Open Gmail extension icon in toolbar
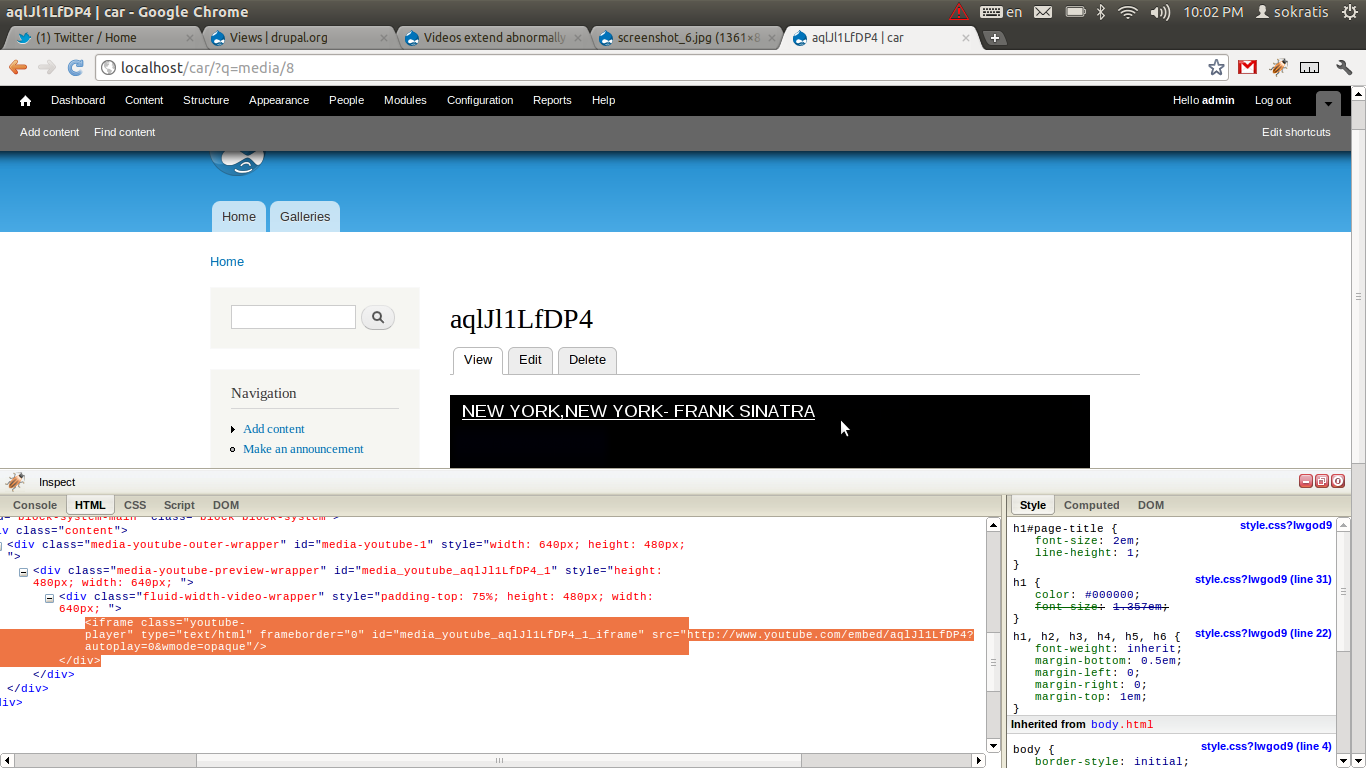Viewport: 1366px width, 768px height. (1247, 67)
